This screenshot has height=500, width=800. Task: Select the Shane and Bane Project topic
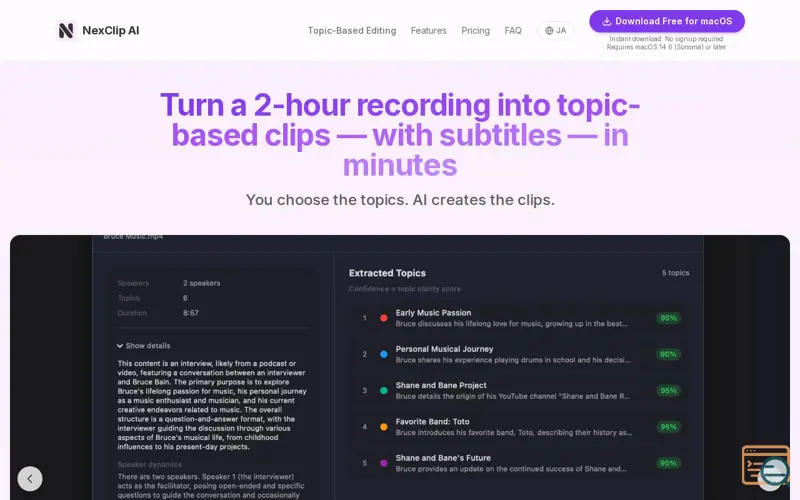518,390
